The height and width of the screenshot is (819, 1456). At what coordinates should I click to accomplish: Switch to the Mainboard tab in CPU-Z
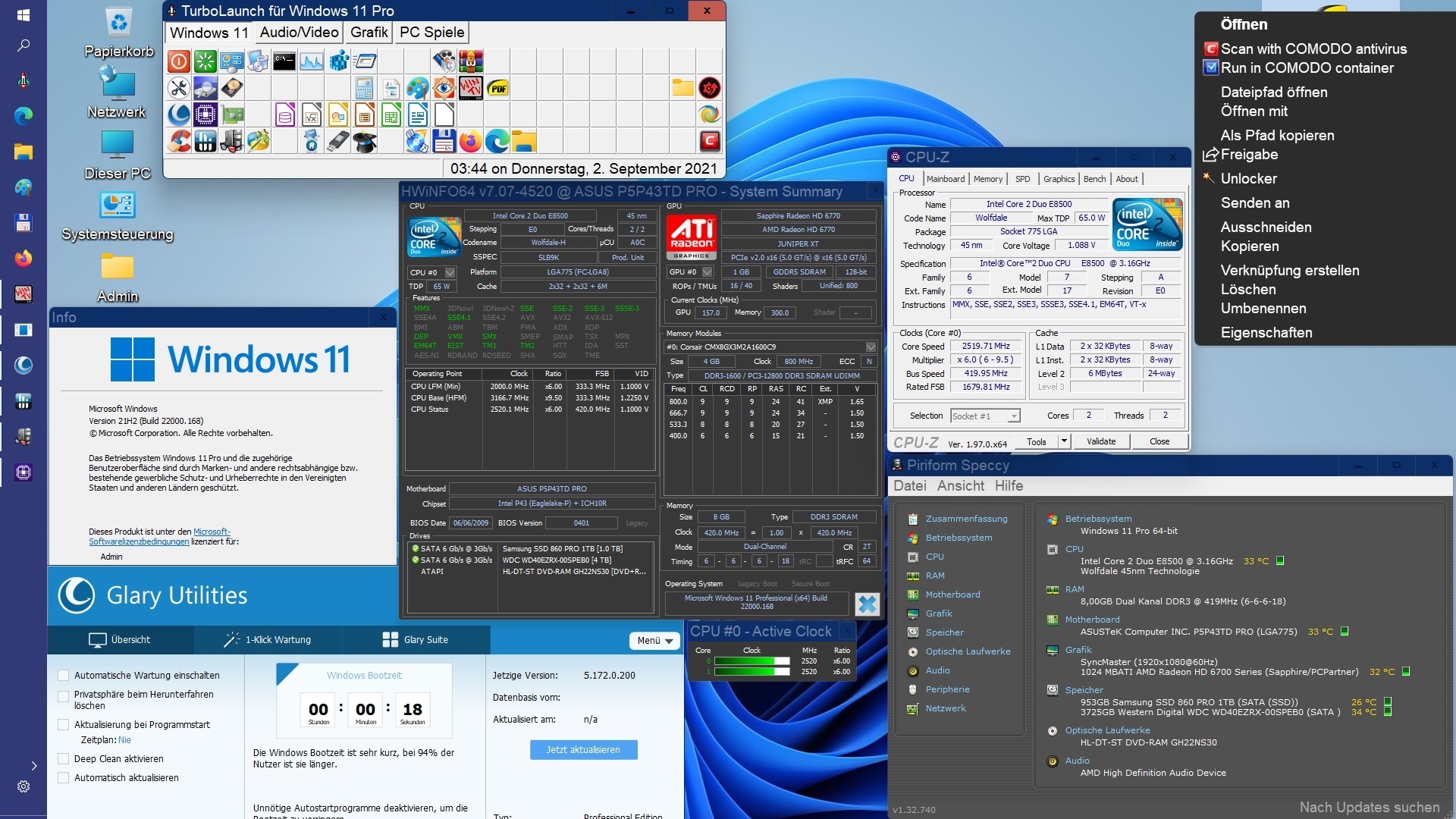tap(945, 179)
